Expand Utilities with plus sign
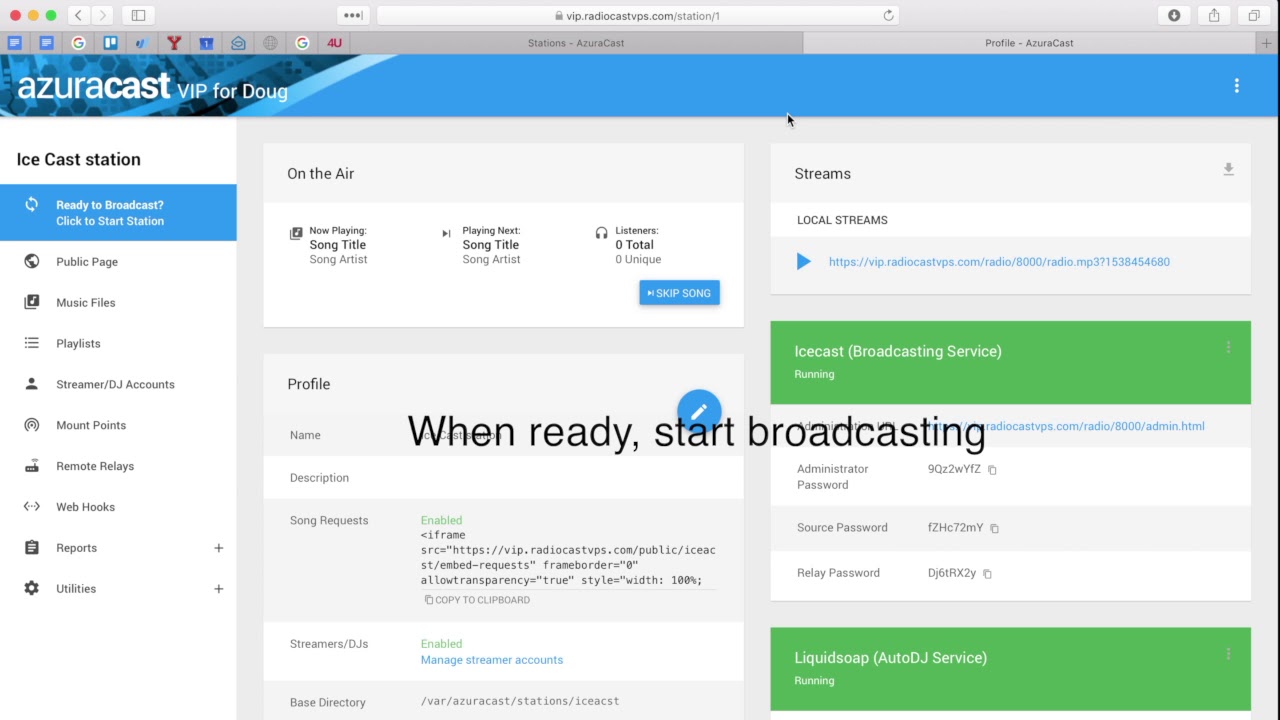This screenshot has width=1280, height=720. [x=218, y=589]
